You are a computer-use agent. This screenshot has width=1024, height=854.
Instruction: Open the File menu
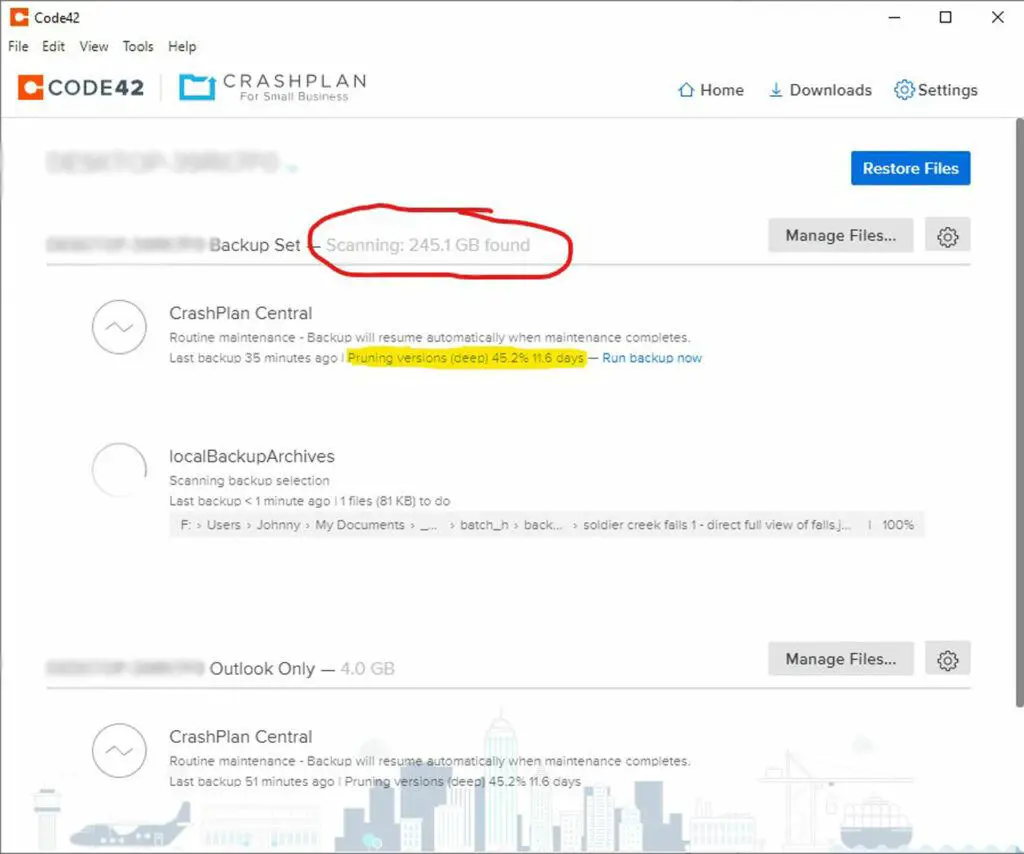18,46
